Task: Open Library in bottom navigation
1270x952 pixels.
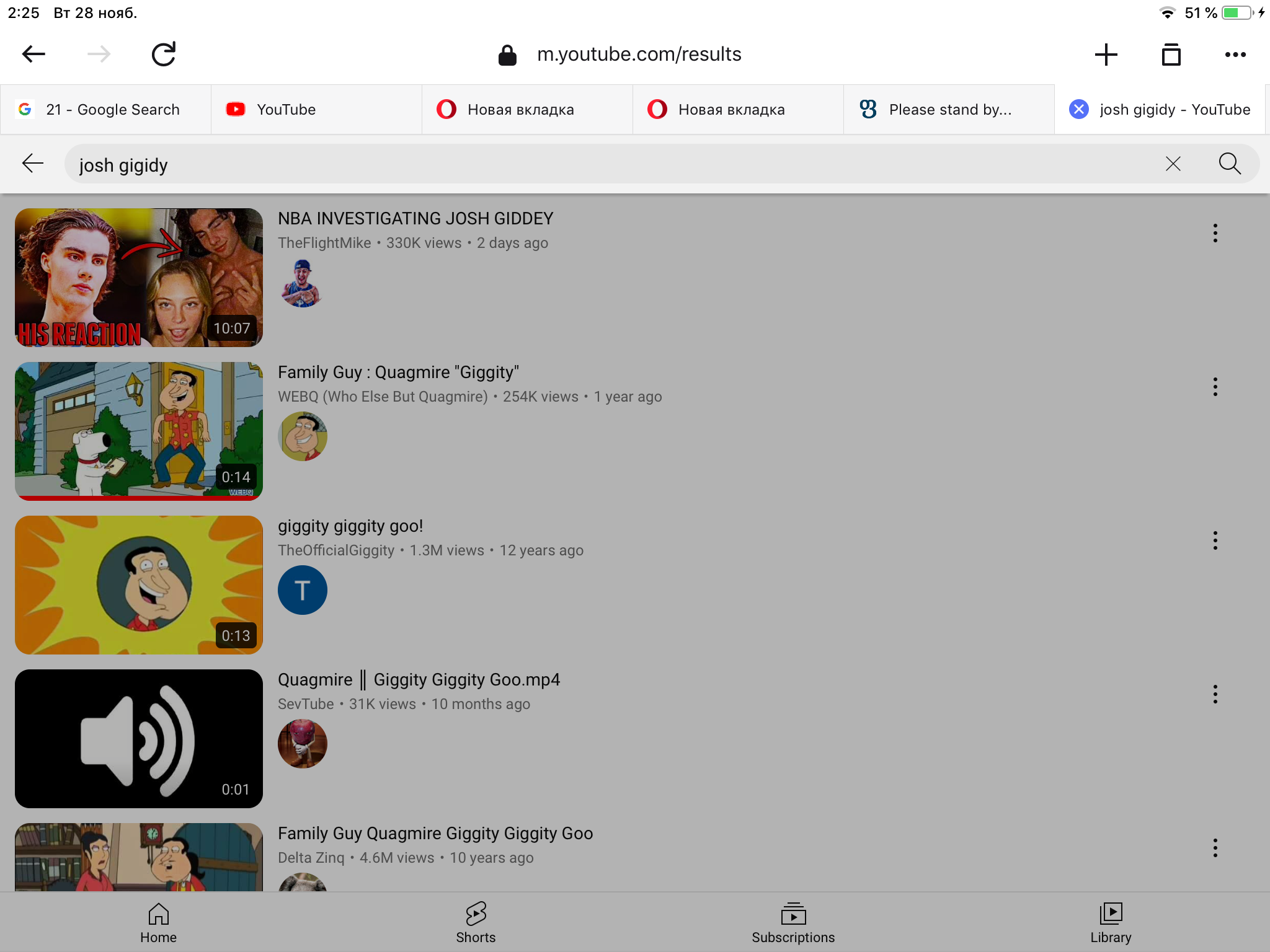Action: [1111, 922]
